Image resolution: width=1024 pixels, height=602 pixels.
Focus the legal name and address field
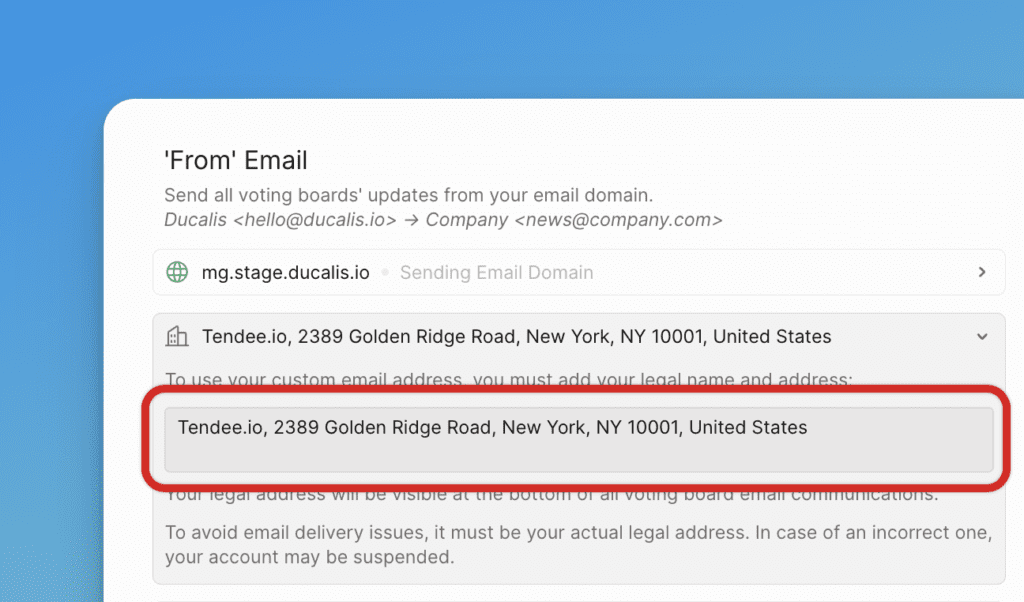579,438
